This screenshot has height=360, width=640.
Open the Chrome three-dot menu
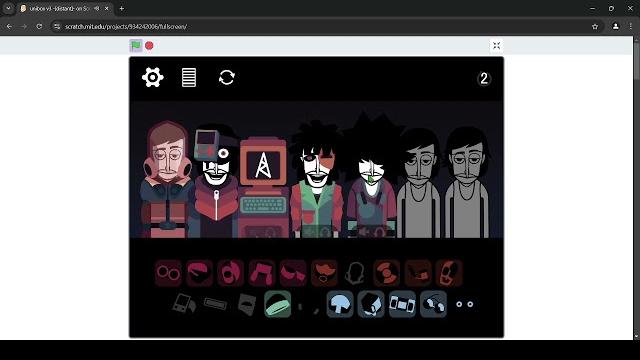[x=631, y=27]
